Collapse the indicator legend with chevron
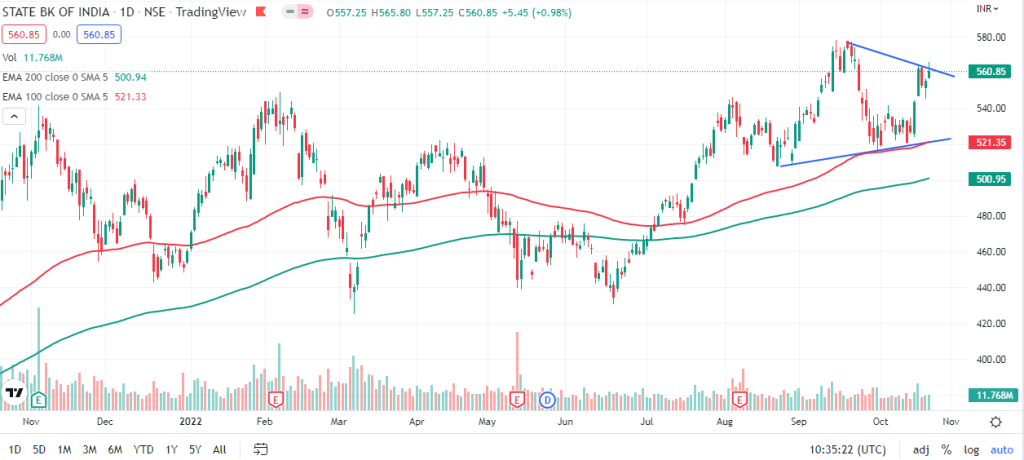 coord(15,116)
